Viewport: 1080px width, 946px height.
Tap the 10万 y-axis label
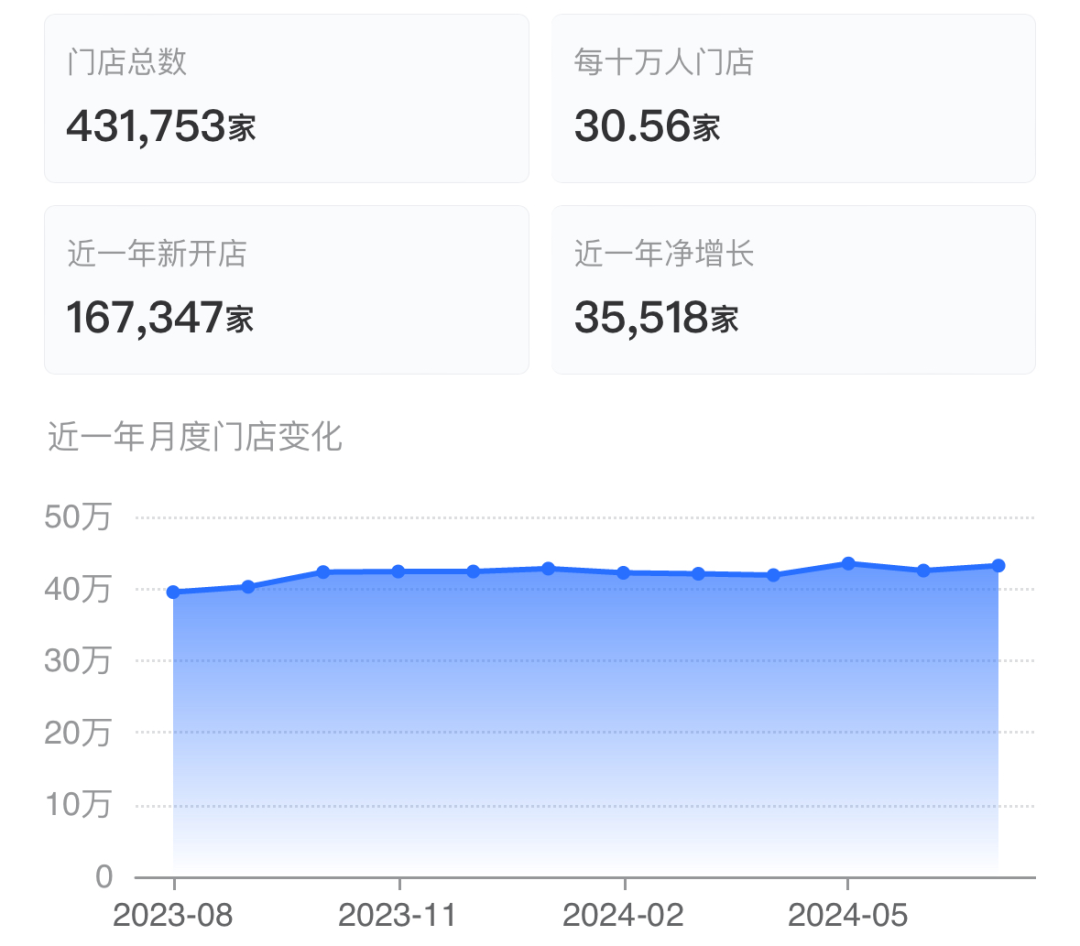point(77,805)
